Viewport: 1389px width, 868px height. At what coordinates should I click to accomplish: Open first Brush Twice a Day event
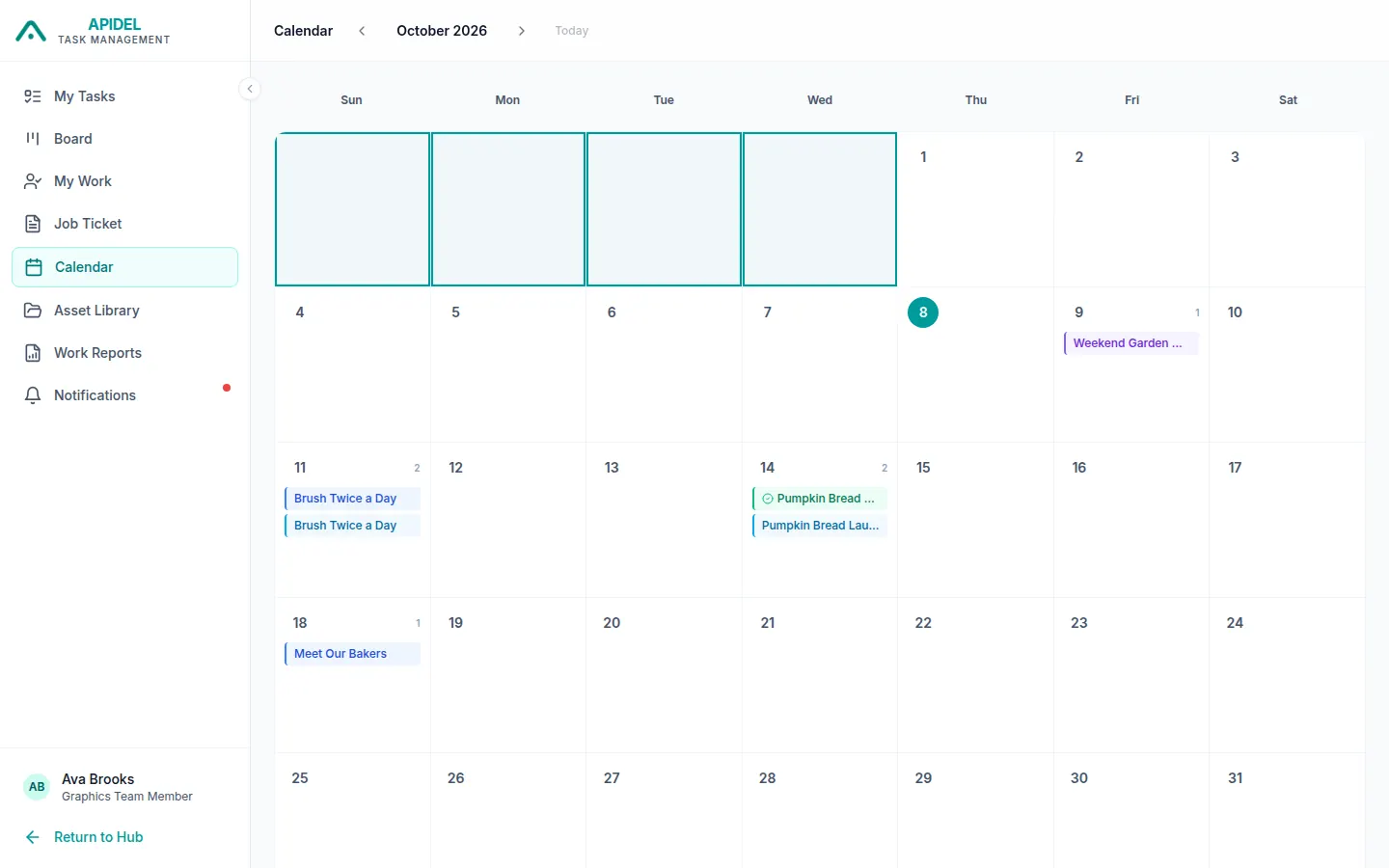352,499
